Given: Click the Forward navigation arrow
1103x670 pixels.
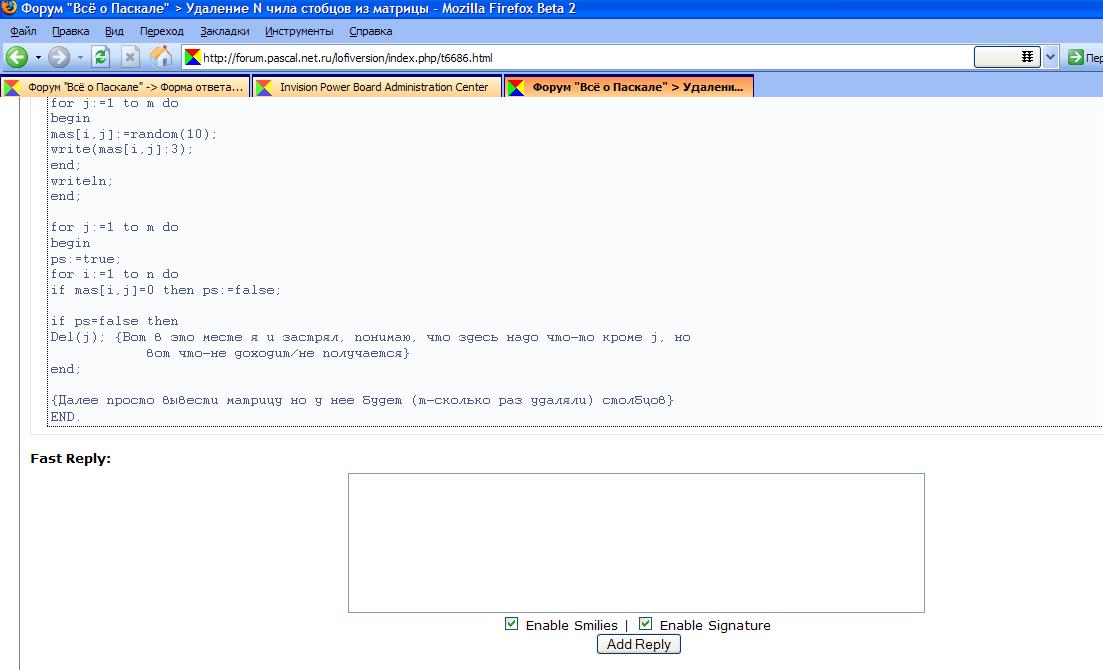Looking at the screenshot, I should click(x=59, y=57).
